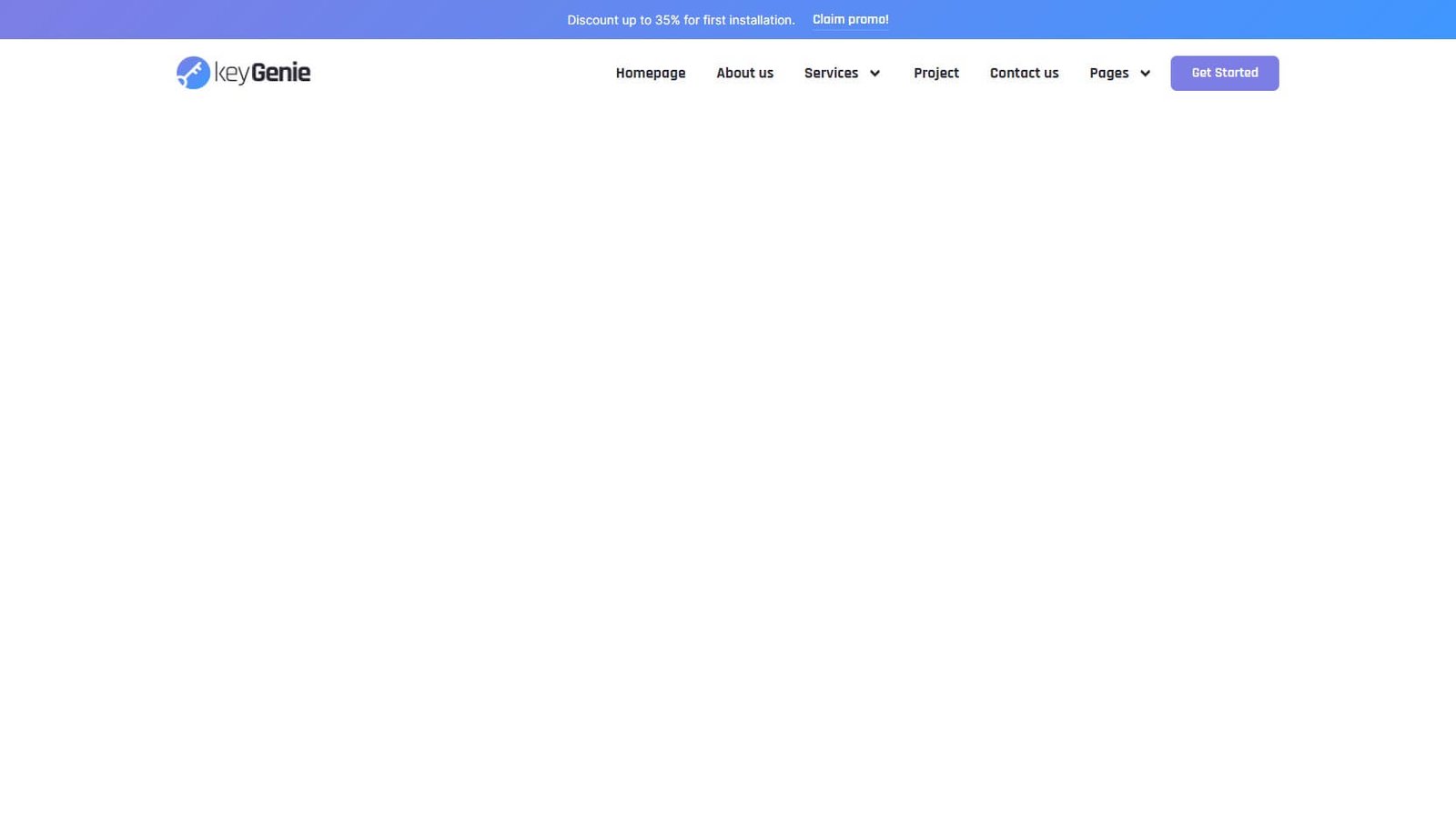1456x835 pixels.
Task: Expand the Pages dropdown arrow
Action: tap(1145, 74)
